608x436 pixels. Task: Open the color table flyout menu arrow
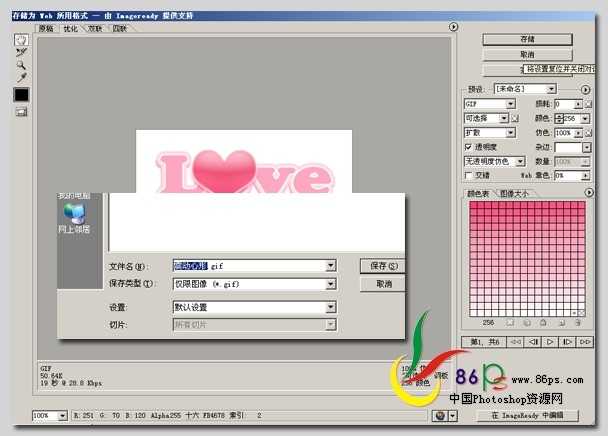pyautogui.click(x=589, y=192)
